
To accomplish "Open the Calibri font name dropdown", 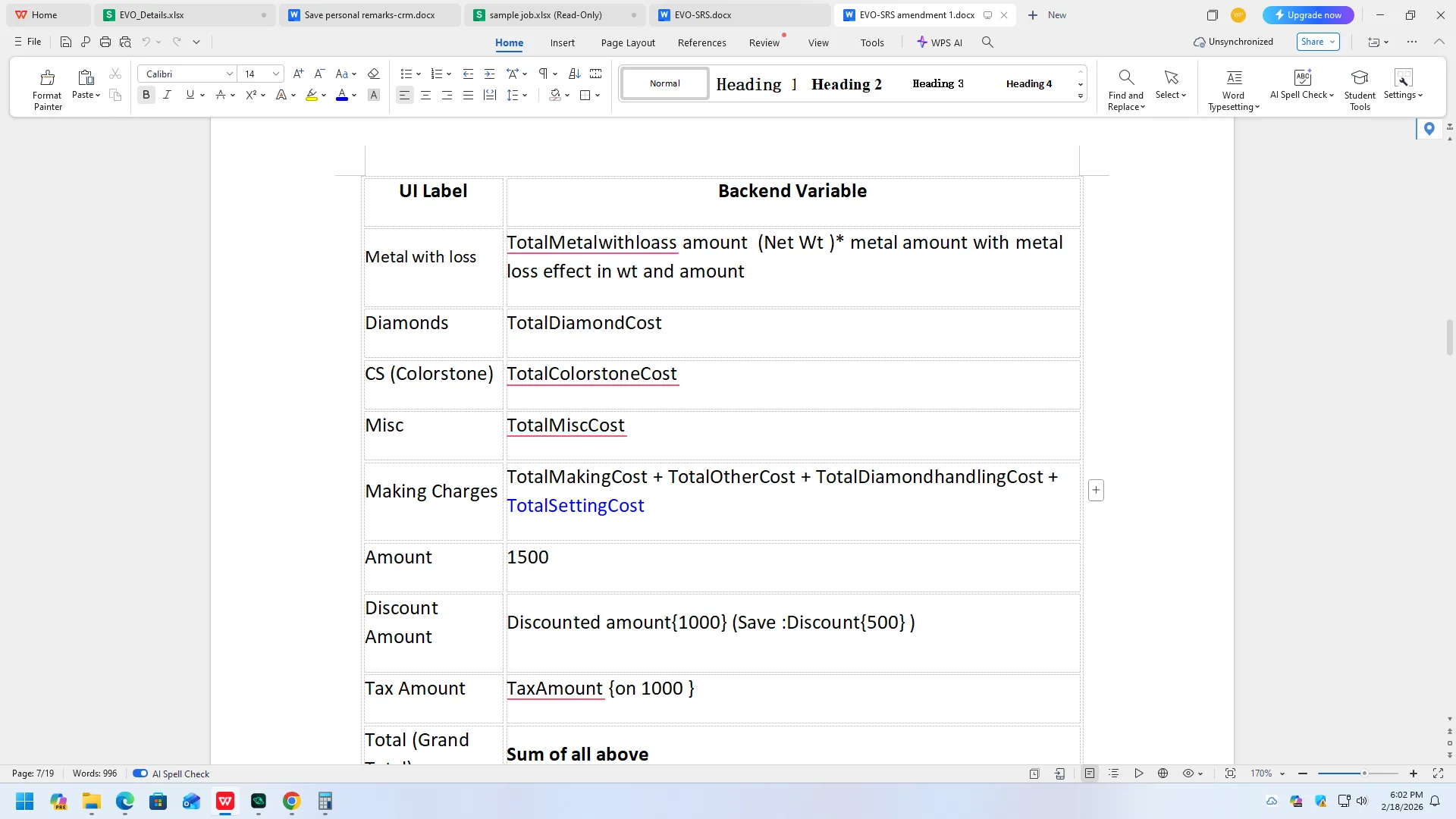I will [229, 74].
